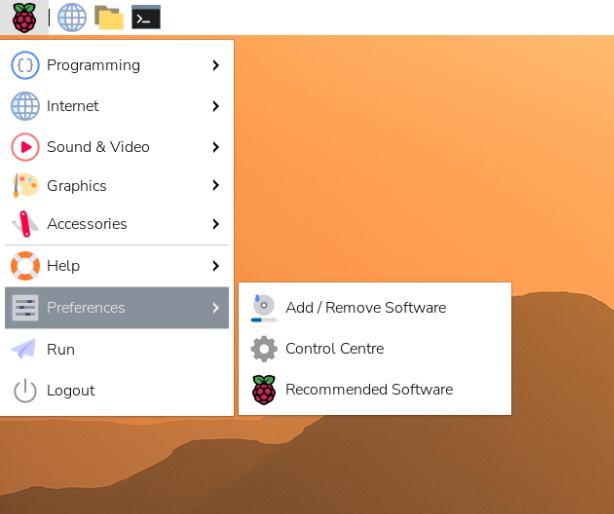
Task: Open the web browser globe icon in taskbar
Action: tap(71, 17)
